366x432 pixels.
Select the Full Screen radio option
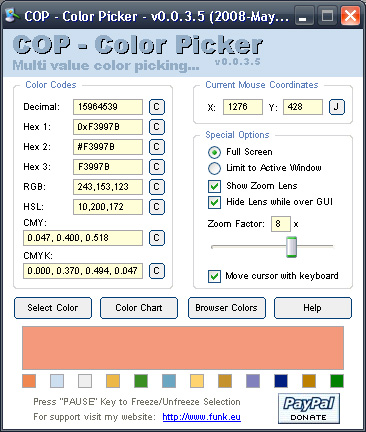(214, 152)
